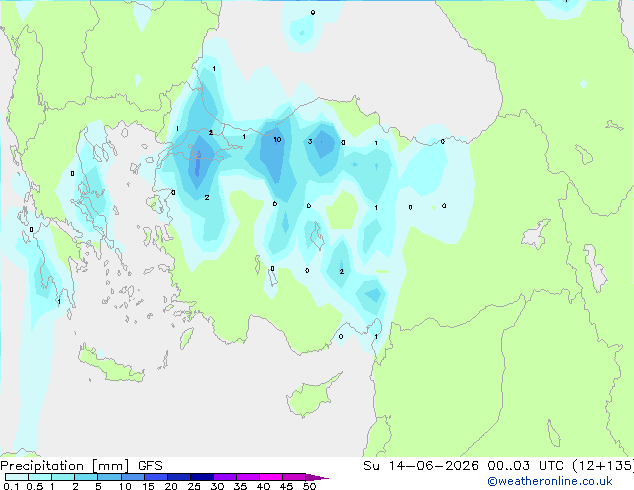Select the dark navy legend swatch for 25–30
The image size is (634, 490).
[202, 477]
